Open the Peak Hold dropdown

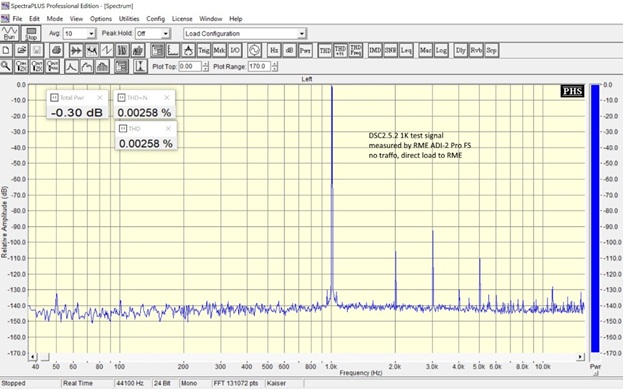coord(166,34)
